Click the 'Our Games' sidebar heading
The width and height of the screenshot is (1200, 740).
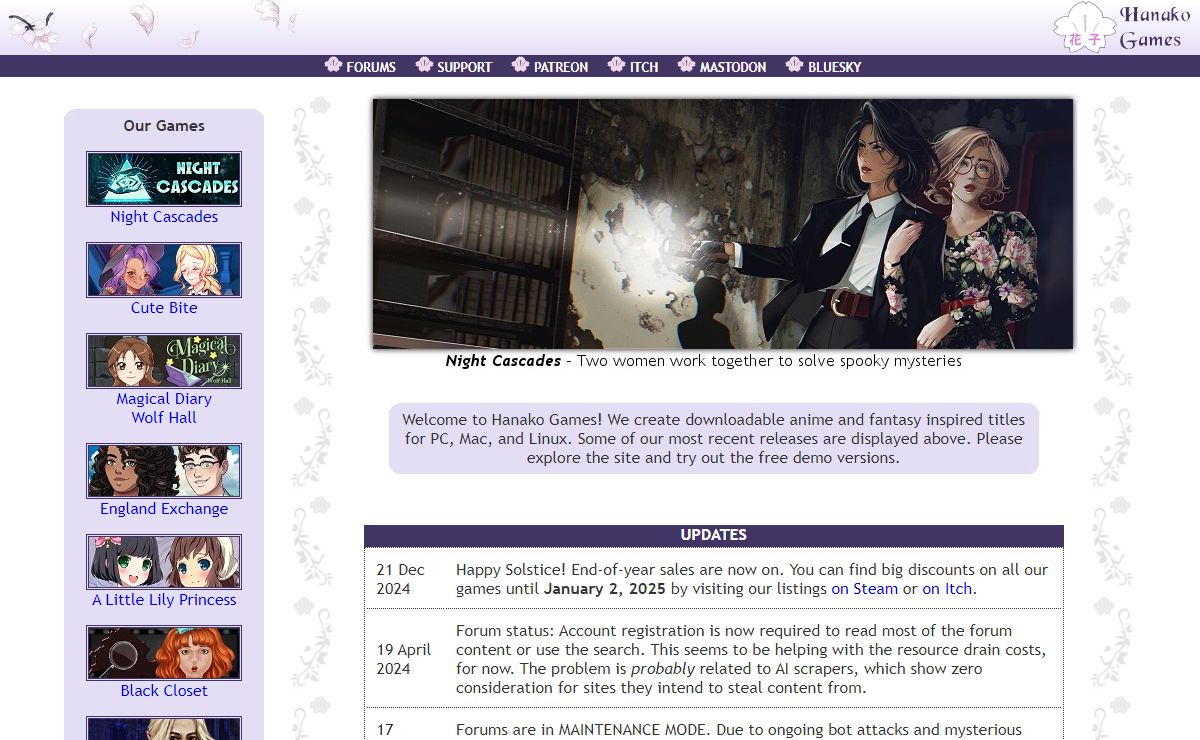coord(164,126)
